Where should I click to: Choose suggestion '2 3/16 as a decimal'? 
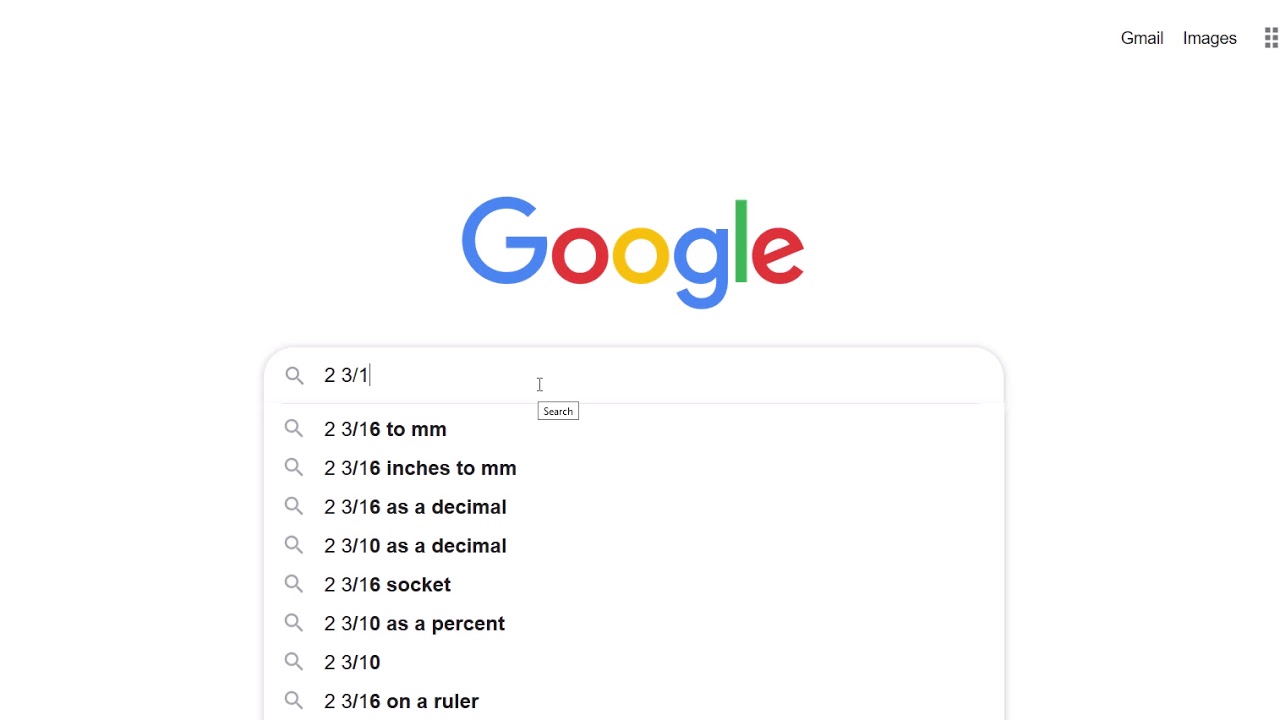[x=415, y=507]
